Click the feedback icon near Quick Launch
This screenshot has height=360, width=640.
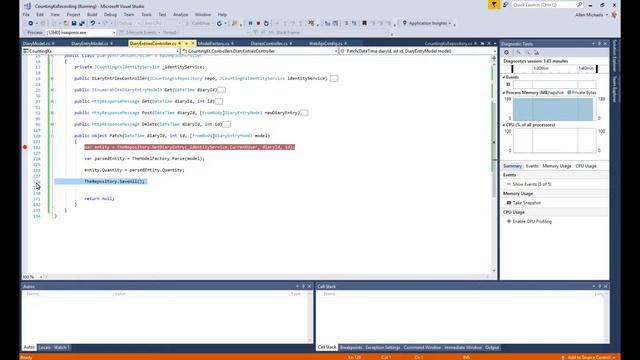click(505, 4)
